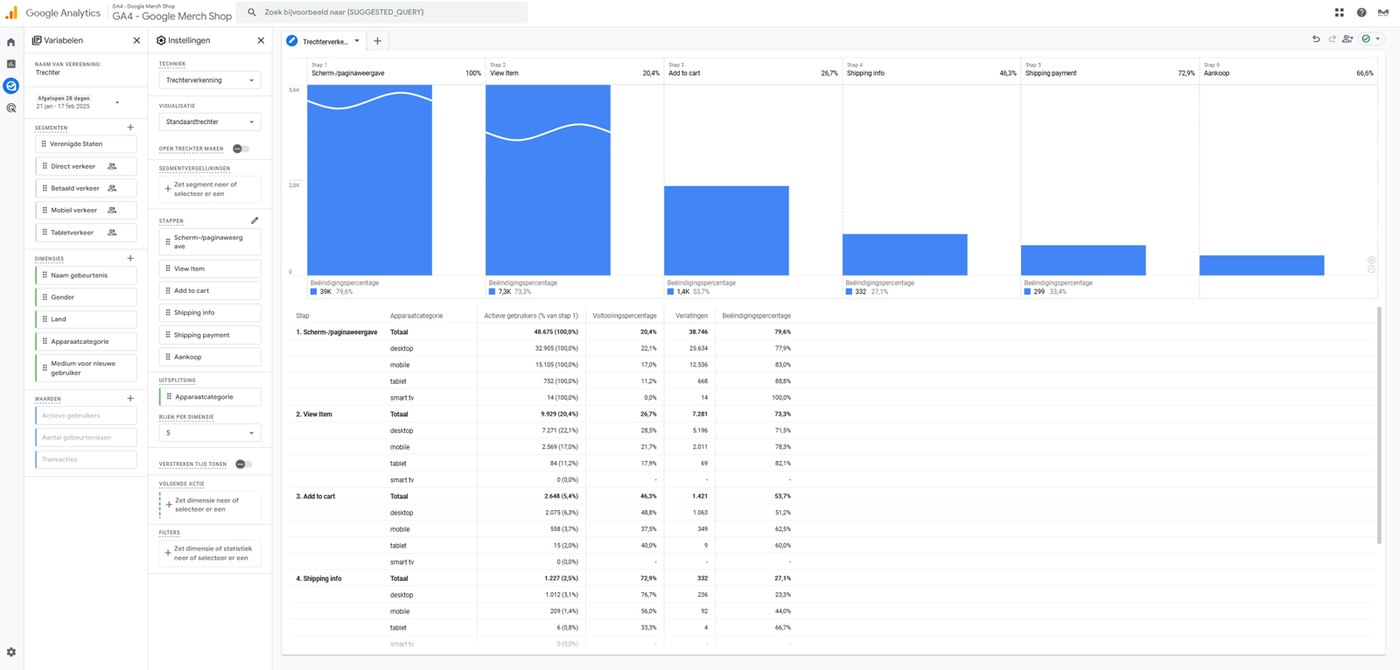Add a new exploration tab with plus
This screenshot has height=670, width=1400.
click(377, 41)
